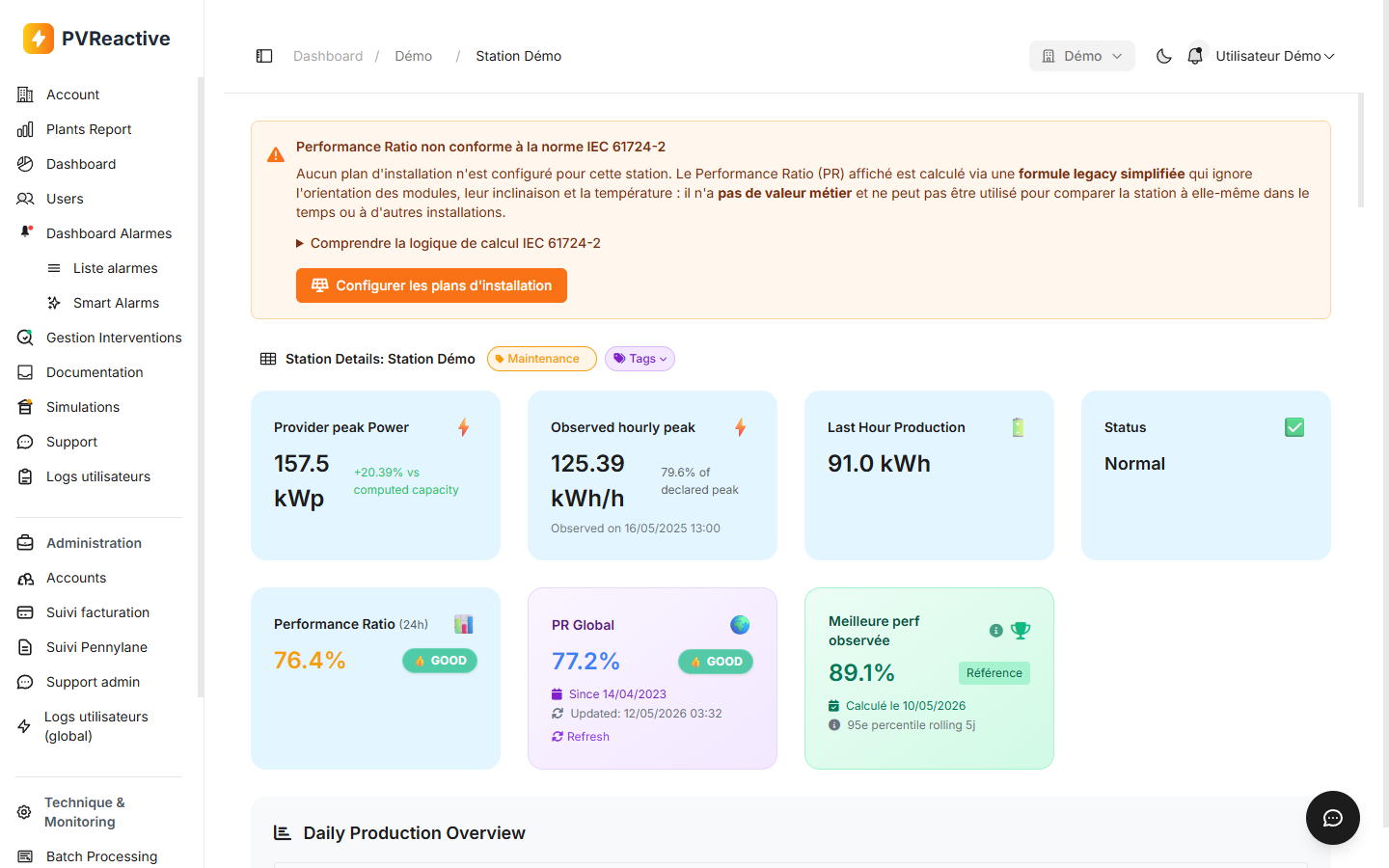Image resolution: width=1389 pixels, height=868 pixels.
Task: Open Liste alarmes submenu item
Action: pos(116,268)
